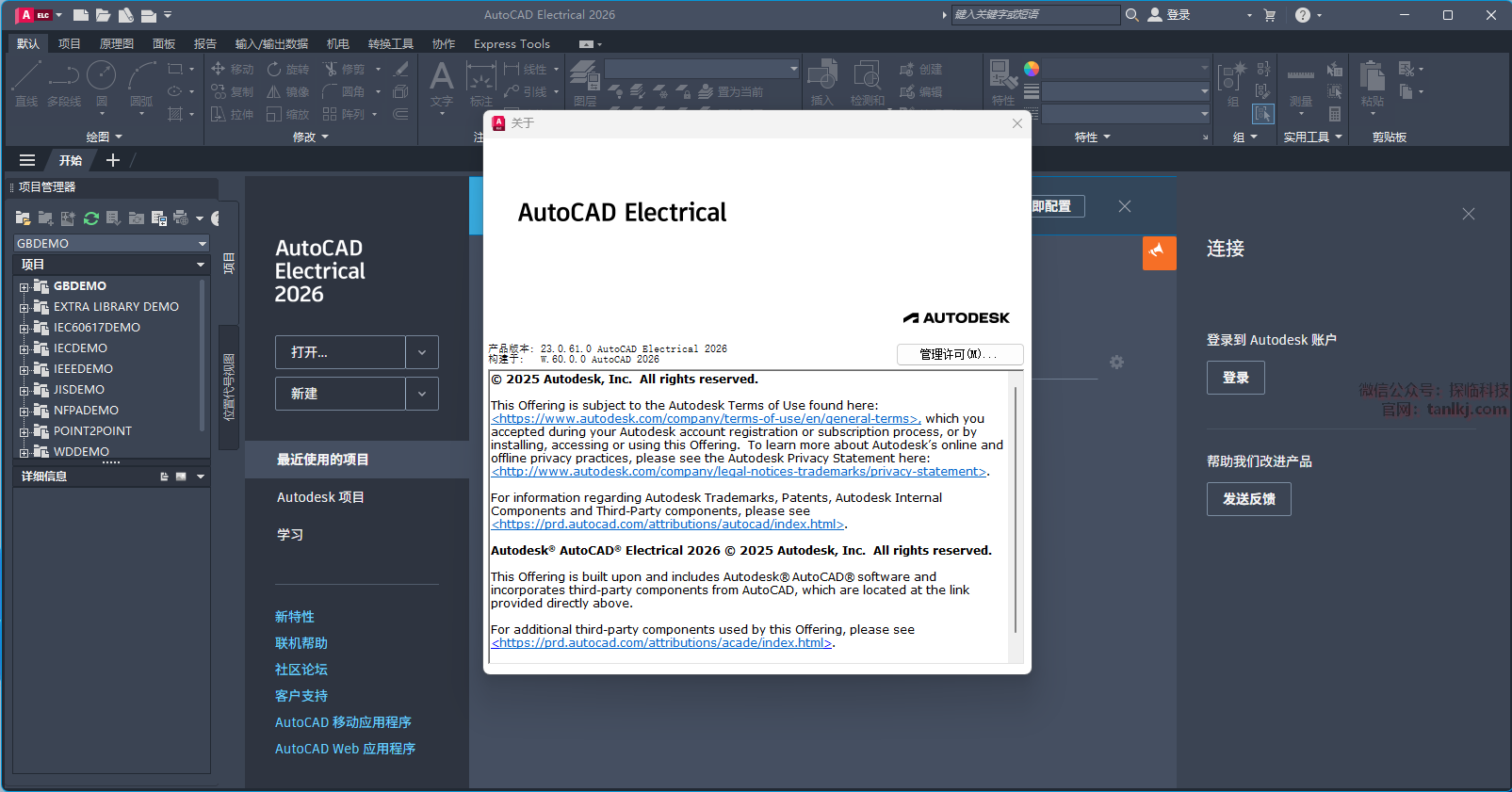Click the orange announcement megaphone icon
The width and height of the screenshot is (1512, 792).
1159,252
